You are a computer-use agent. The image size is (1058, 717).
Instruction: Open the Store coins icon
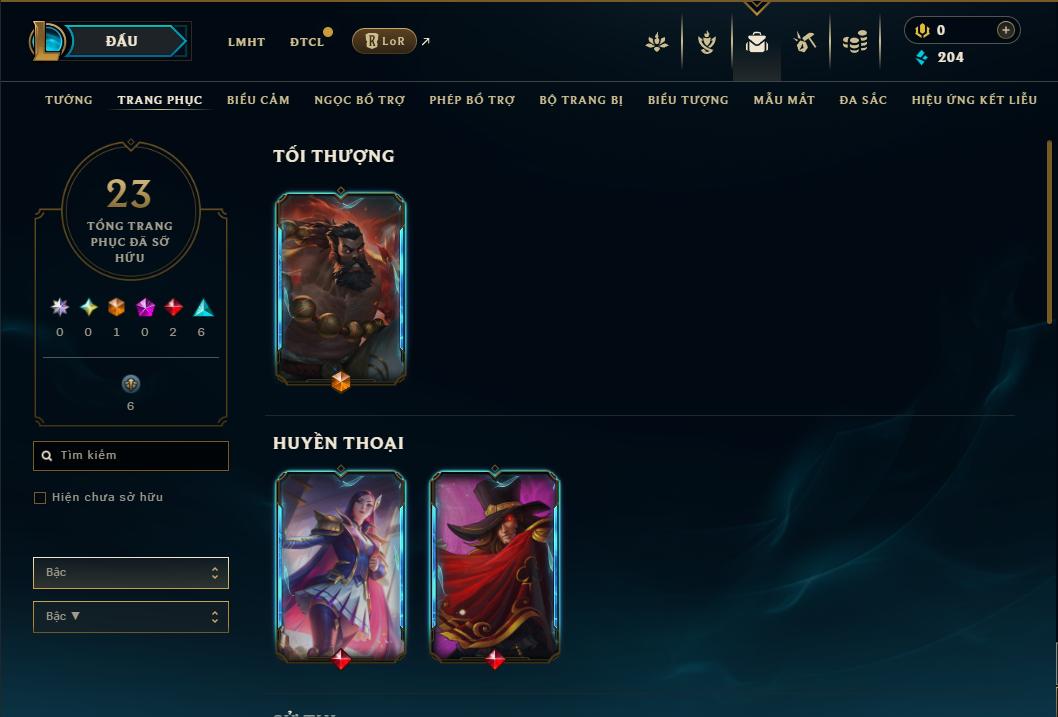(855, 42)
